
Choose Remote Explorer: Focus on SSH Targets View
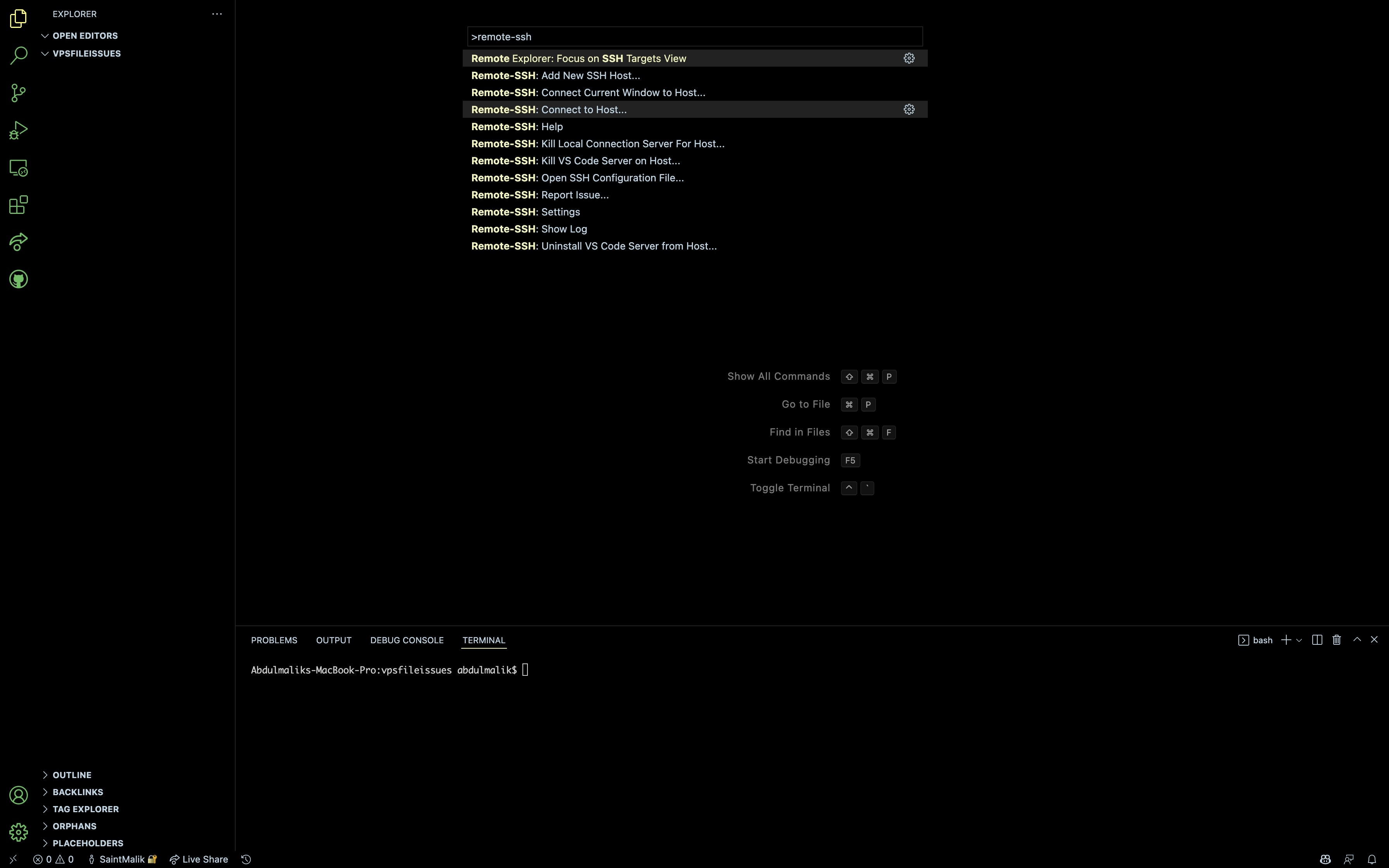coord(695,58)
